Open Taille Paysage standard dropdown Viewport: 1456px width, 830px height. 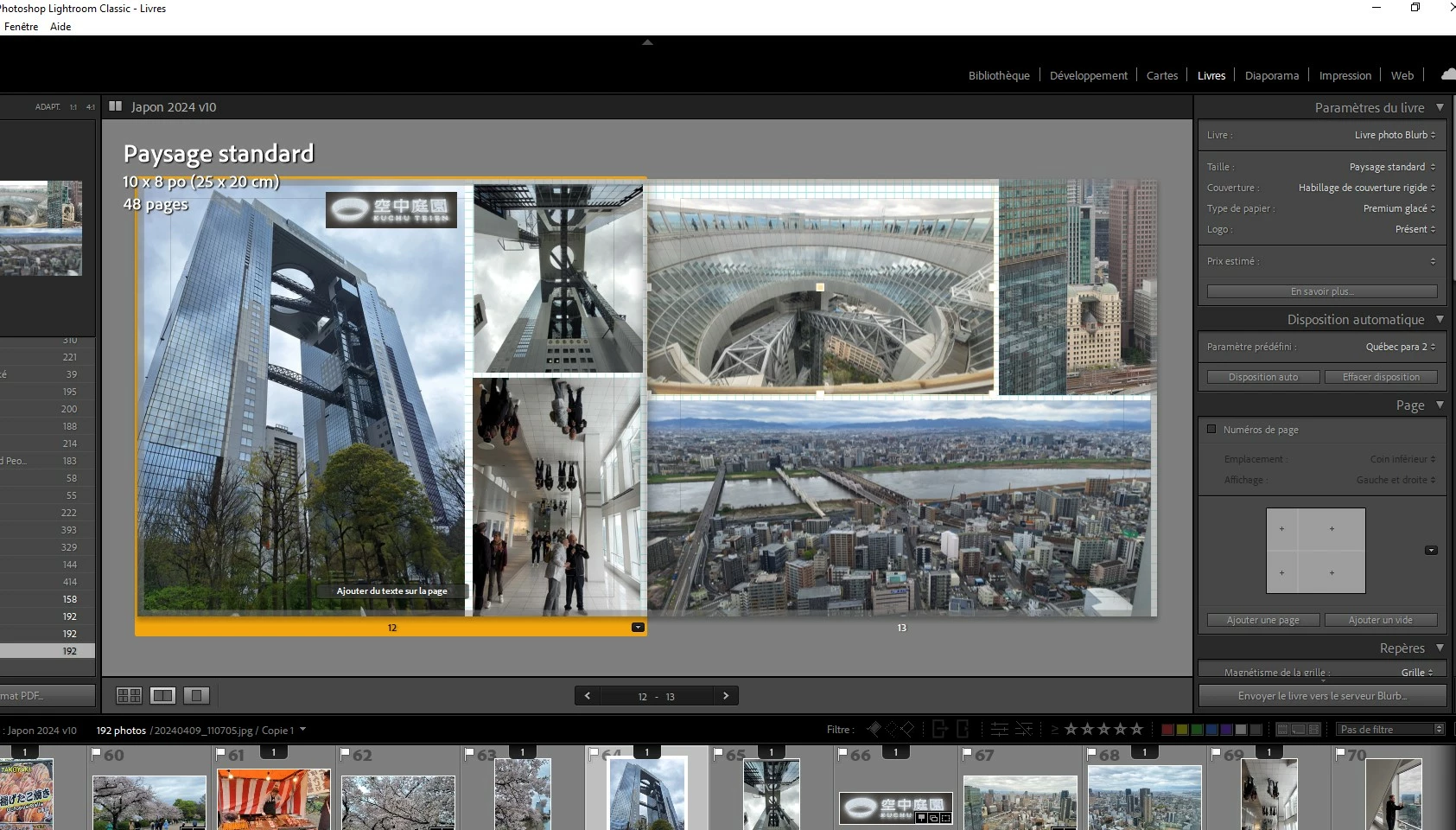pos(1392,167)
